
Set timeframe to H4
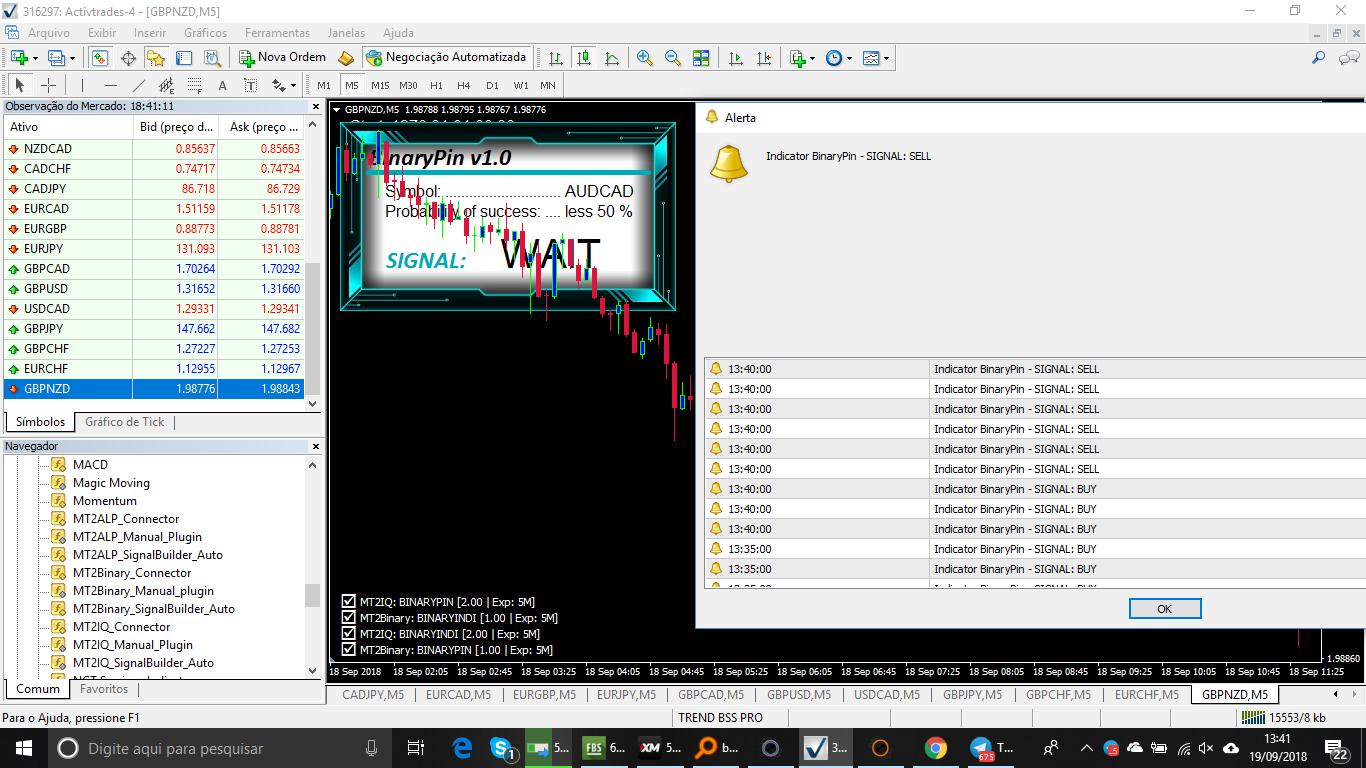464,85
